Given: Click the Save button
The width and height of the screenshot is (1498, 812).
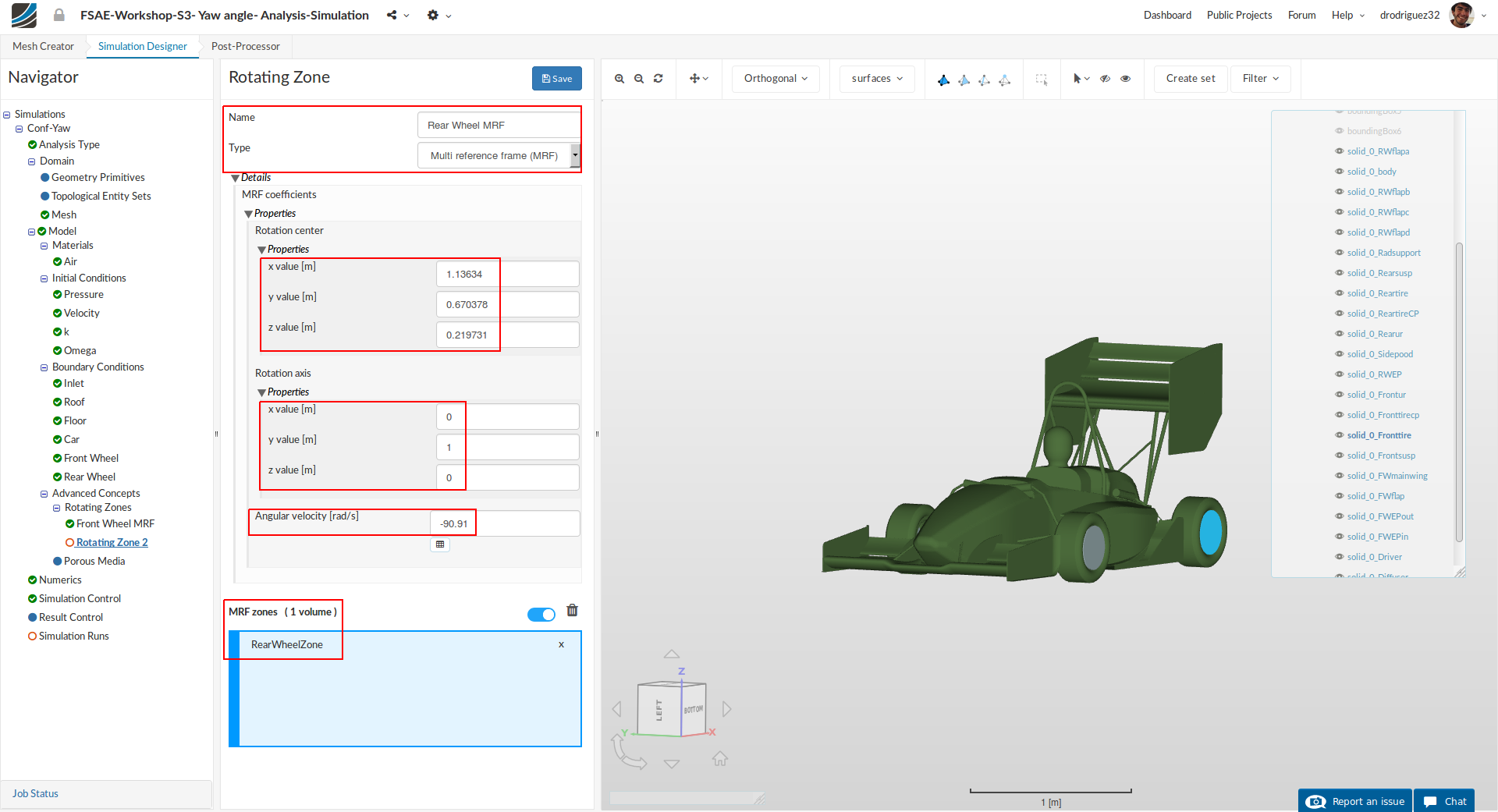Looking at the screenshot, I should point(556,79).
